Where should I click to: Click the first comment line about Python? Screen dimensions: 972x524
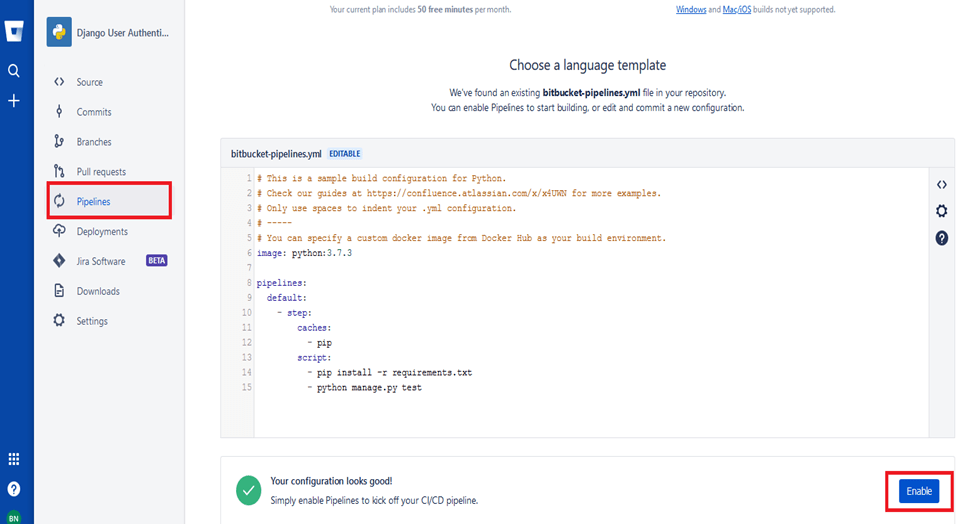(x=381, y=178)
